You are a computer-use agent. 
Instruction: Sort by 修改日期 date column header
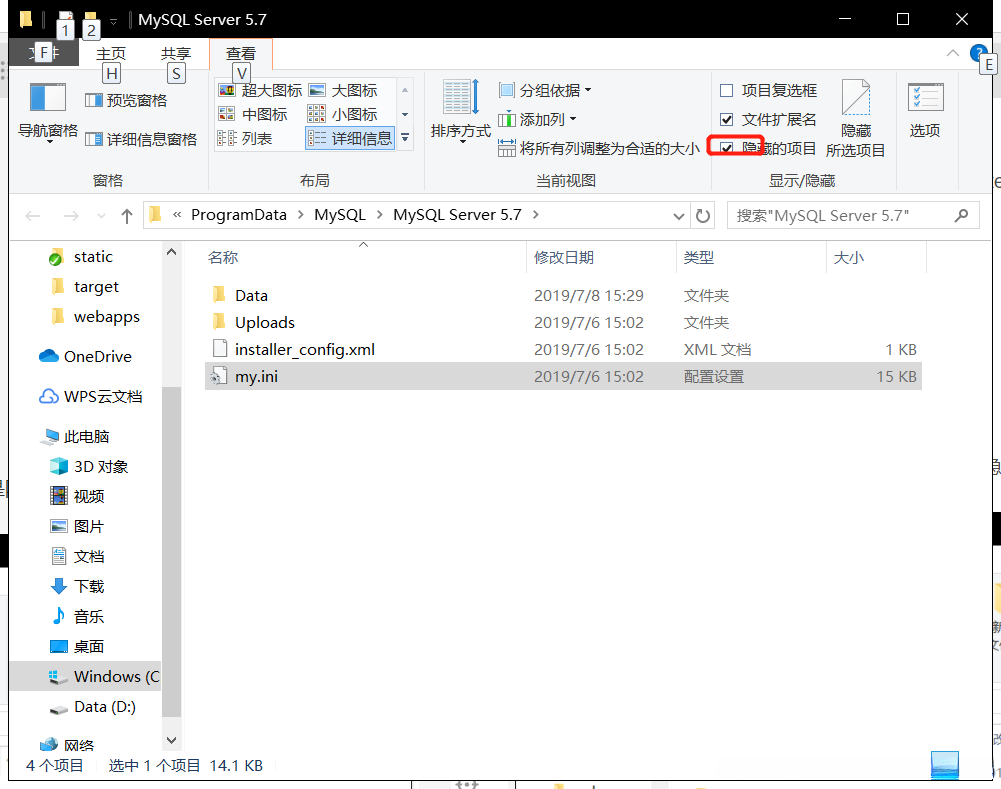pos(601,257)
